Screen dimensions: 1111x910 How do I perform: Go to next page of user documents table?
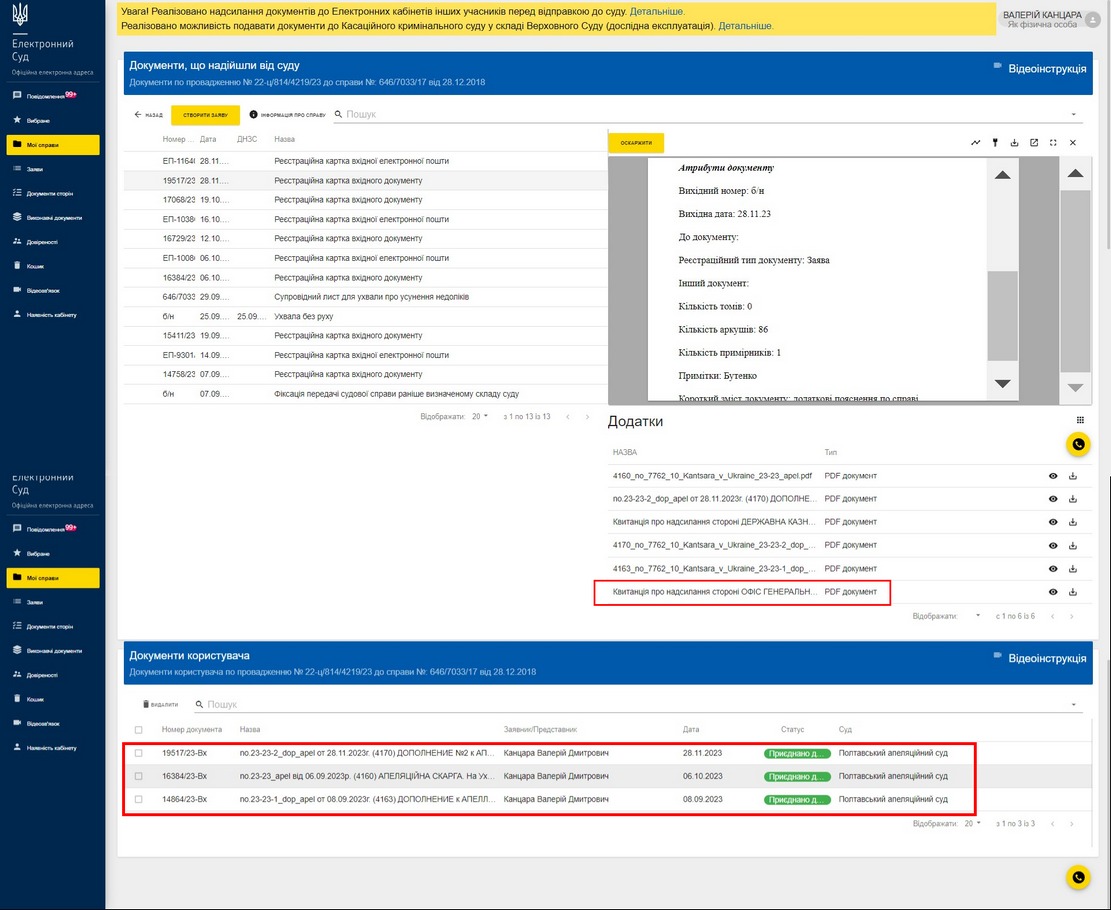tap(1071, 824)
